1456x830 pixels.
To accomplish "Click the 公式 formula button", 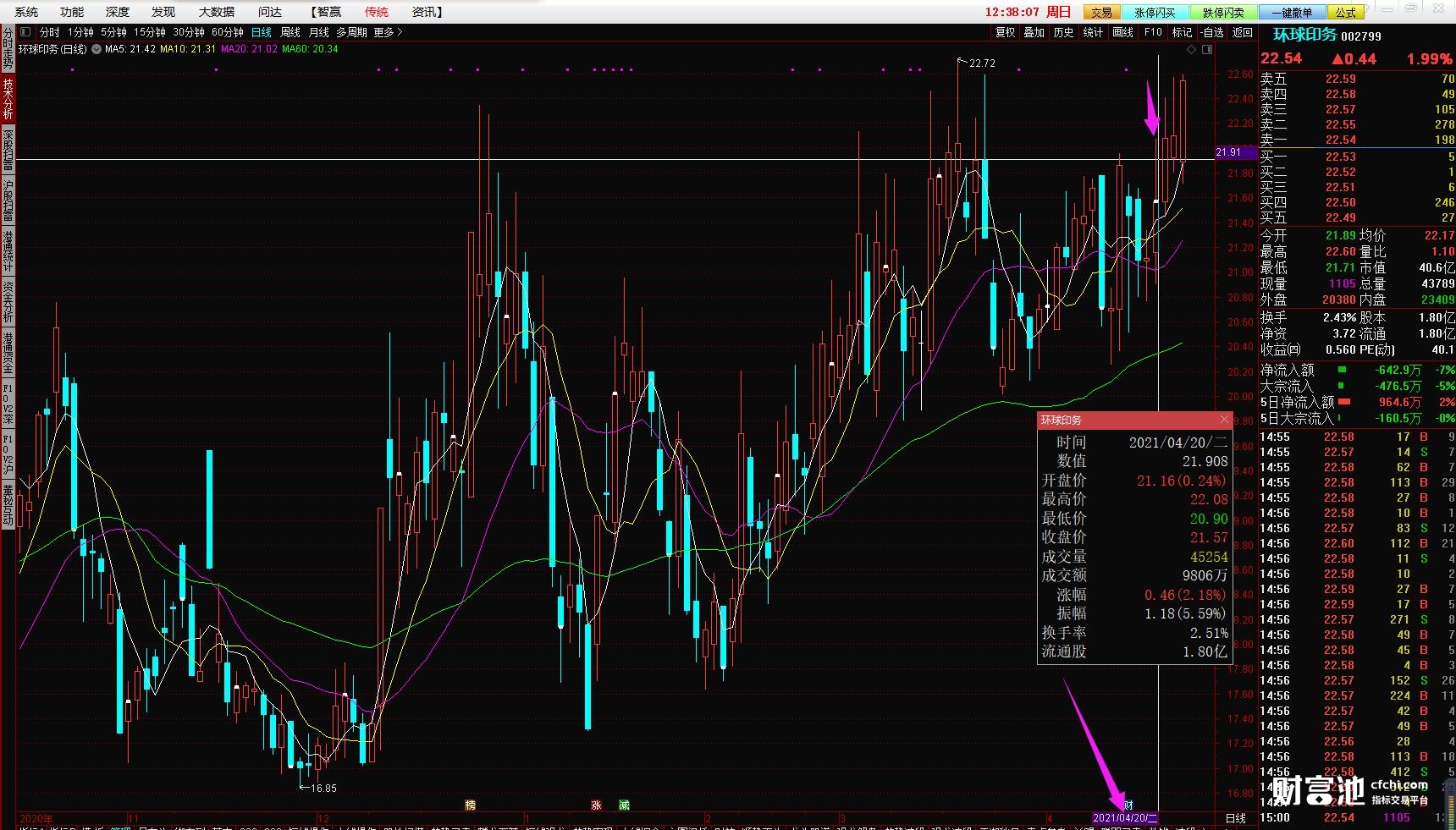I will click(x=1346, y=12).
